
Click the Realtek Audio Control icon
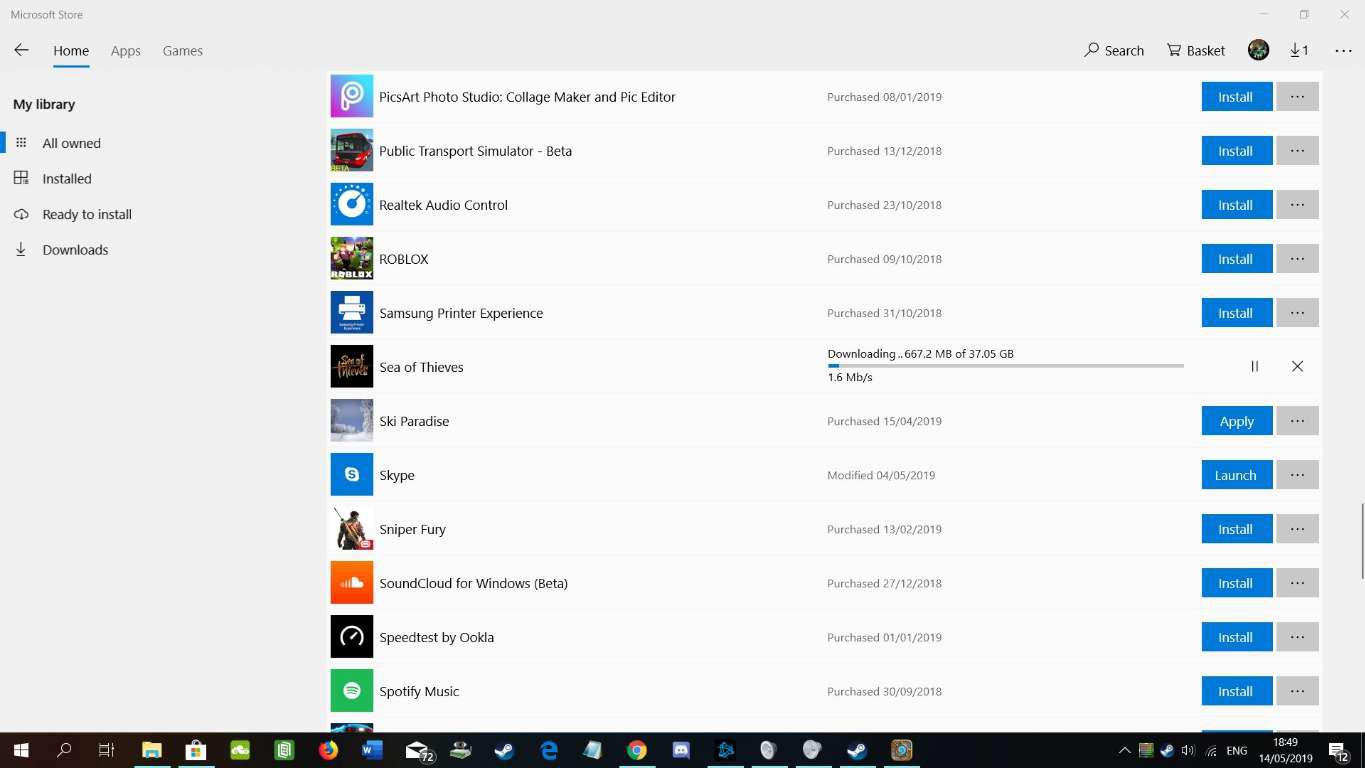(352, 204)
